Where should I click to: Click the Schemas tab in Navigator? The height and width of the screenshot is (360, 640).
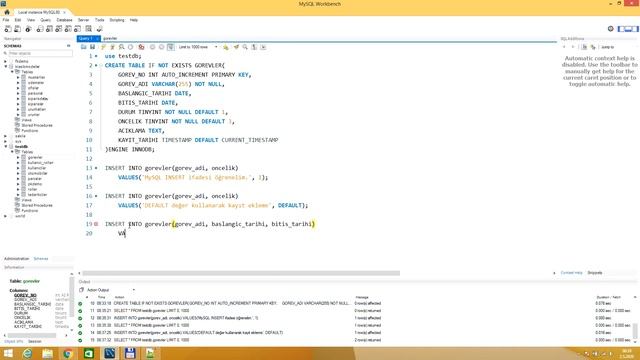point(41,259)
